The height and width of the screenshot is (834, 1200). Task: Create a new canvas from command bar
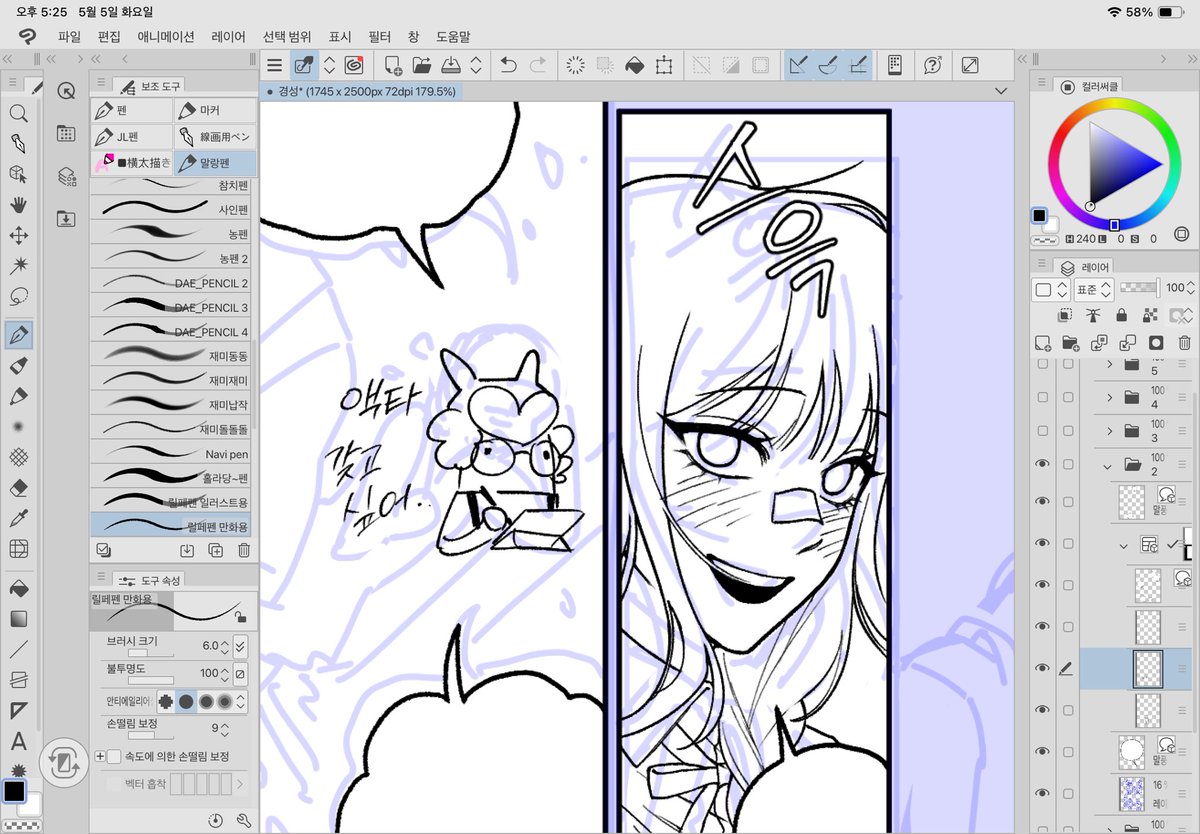click(393, 65)
